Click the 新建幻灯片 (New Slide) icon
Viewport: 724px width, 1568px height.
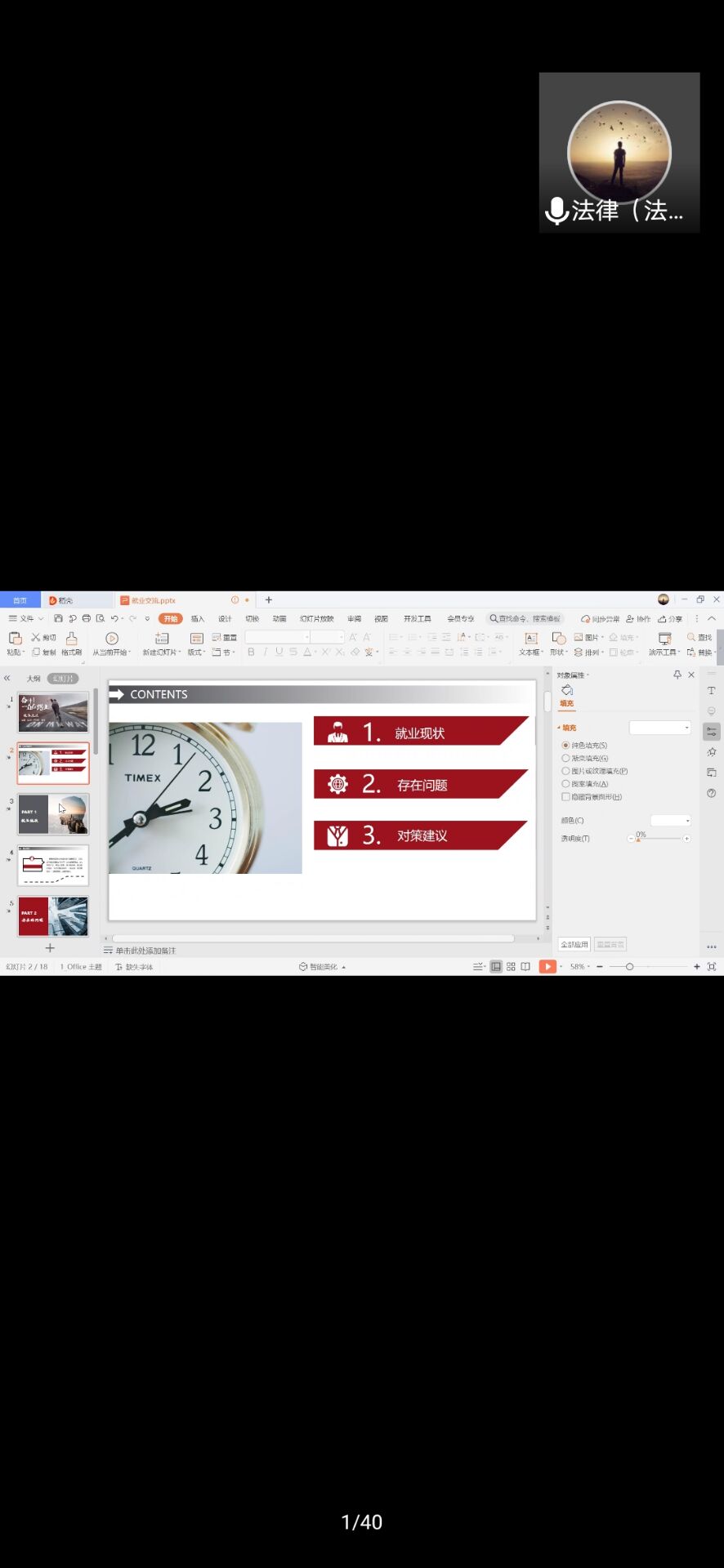tap(161, 639)
